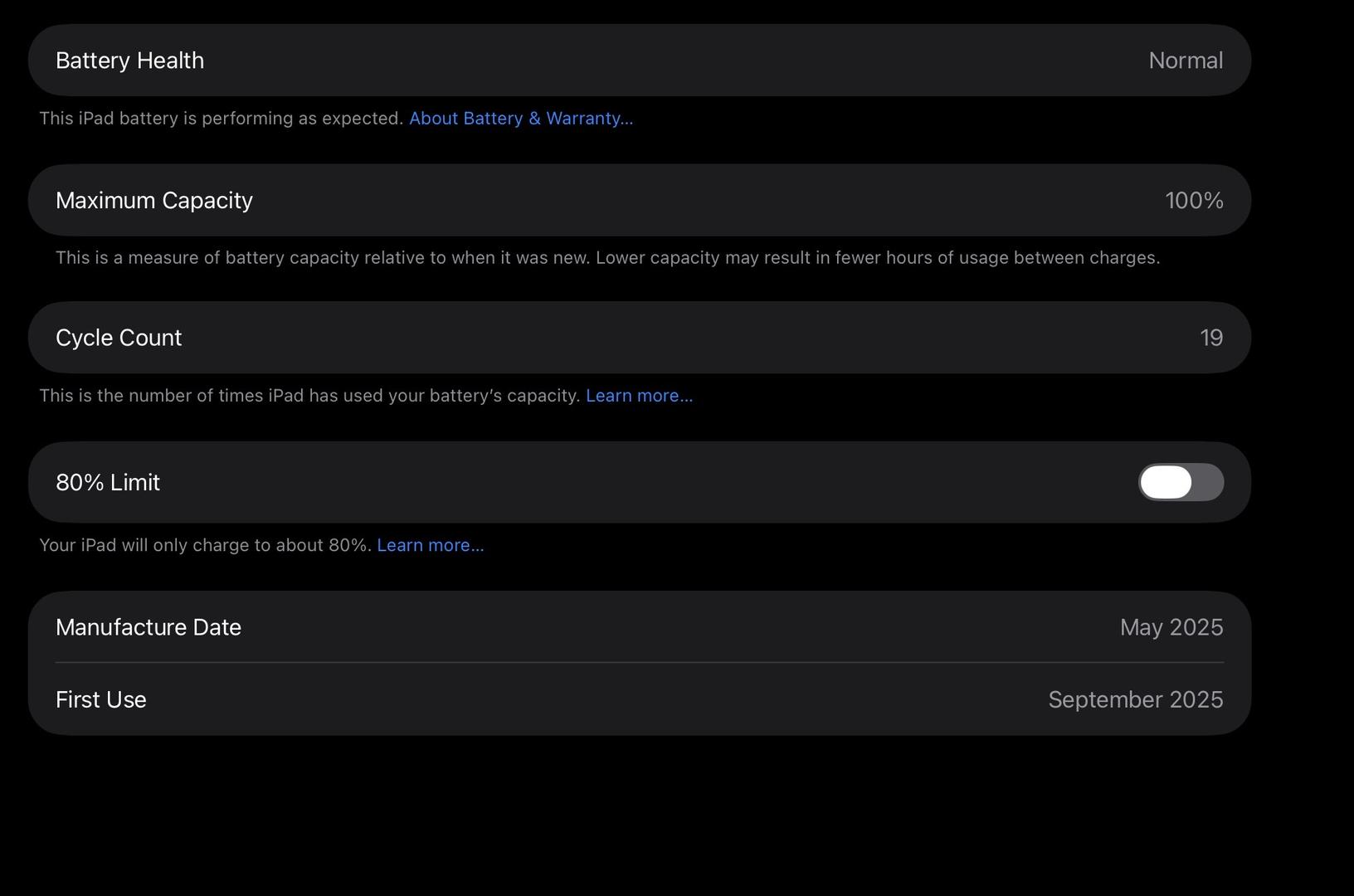Image resolution: width=1354 pixels, height=896 pixels.
Task: Click the Normal battery health status
Action: point(1185,61)
